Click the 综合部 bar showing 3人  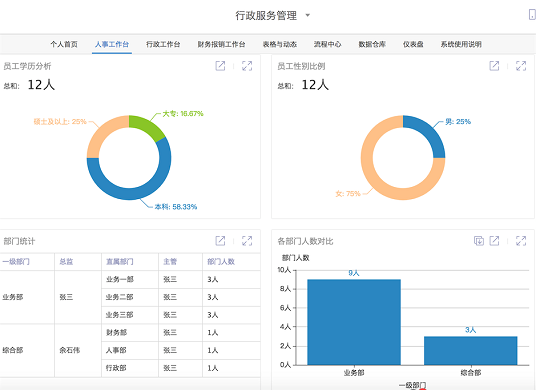pos(471,351)
